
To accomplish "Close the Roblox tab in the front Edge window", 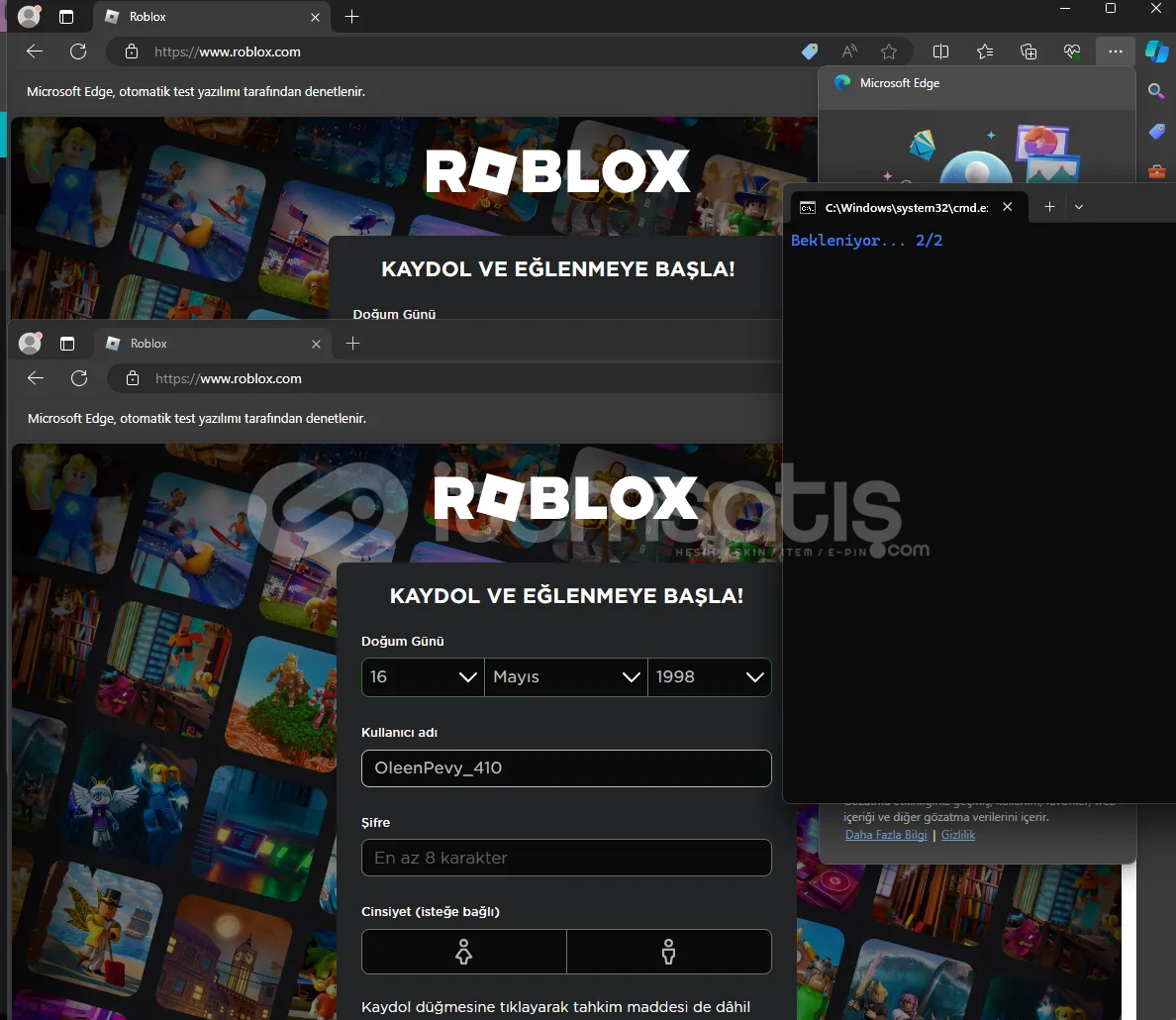I will 316,344.
